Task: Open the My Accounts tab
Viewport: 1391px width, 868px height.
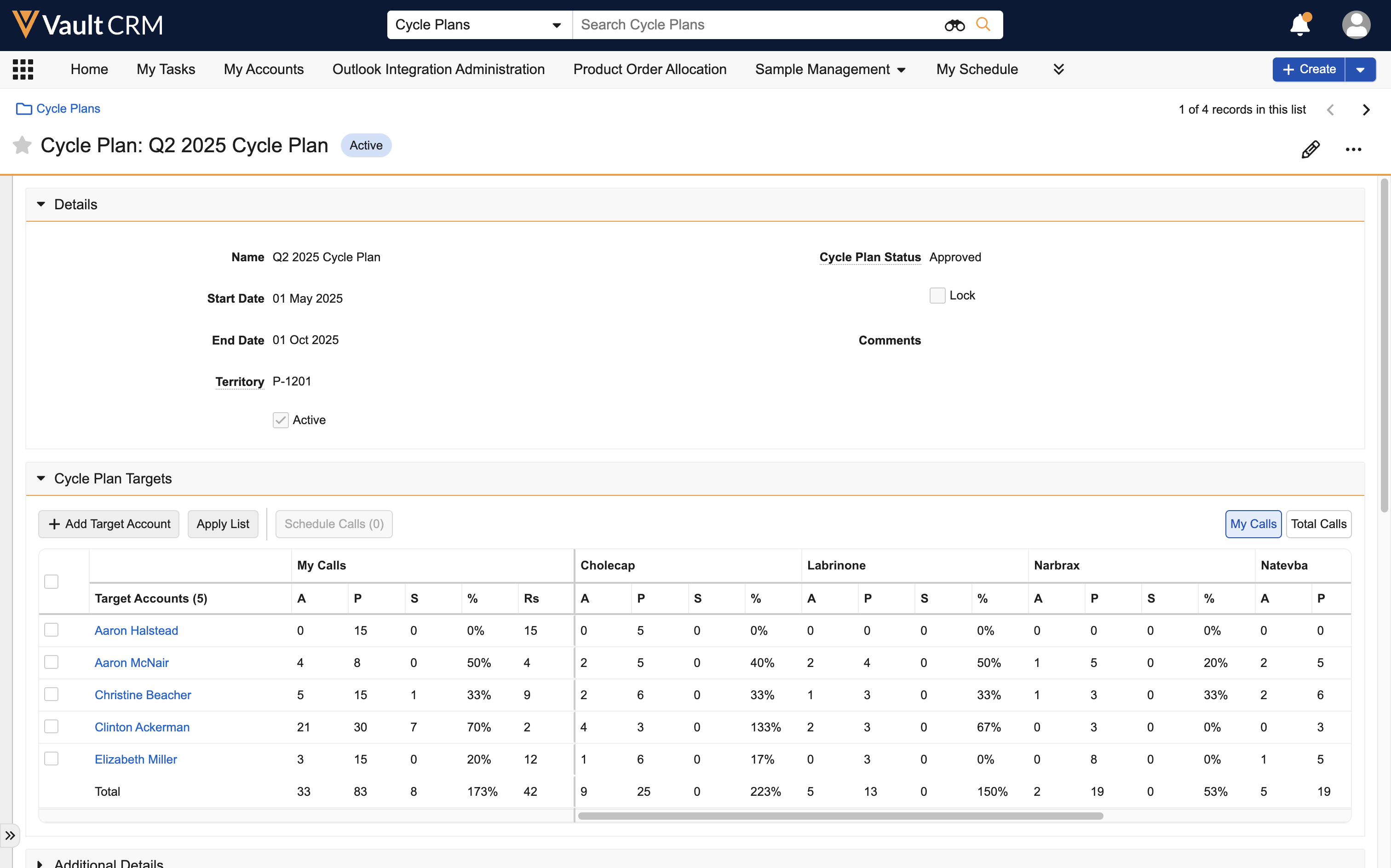Action: 264,69
